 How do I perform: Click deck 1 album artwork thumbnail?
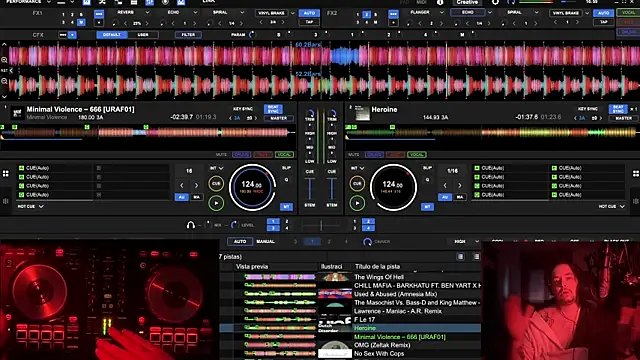[x=17, y=113]
